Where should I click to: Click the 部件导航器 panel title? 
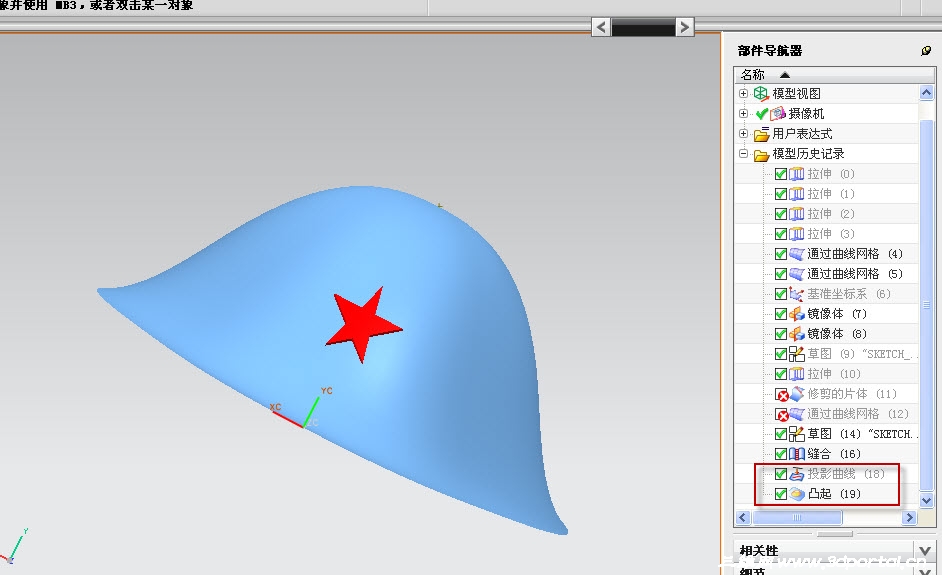pos(770,51)
